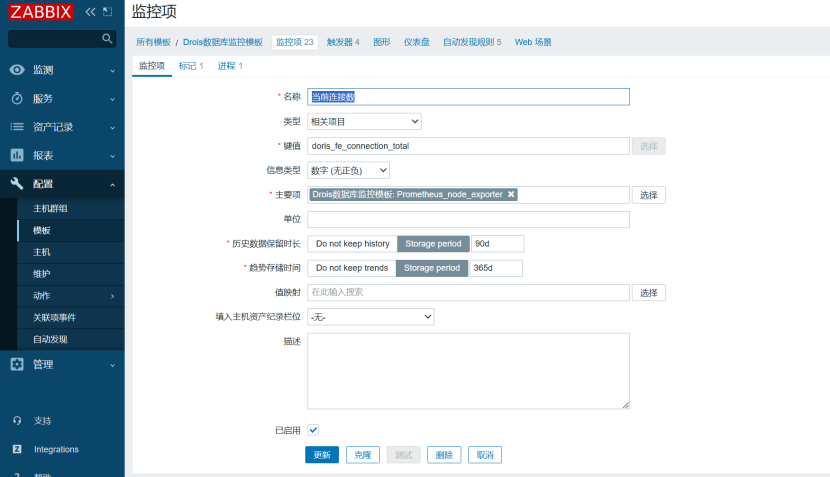Image resolution: width=830 pixels, height=477 pixels.
Task: Click the 描述 text area
Action: click(x=468, y=371)
